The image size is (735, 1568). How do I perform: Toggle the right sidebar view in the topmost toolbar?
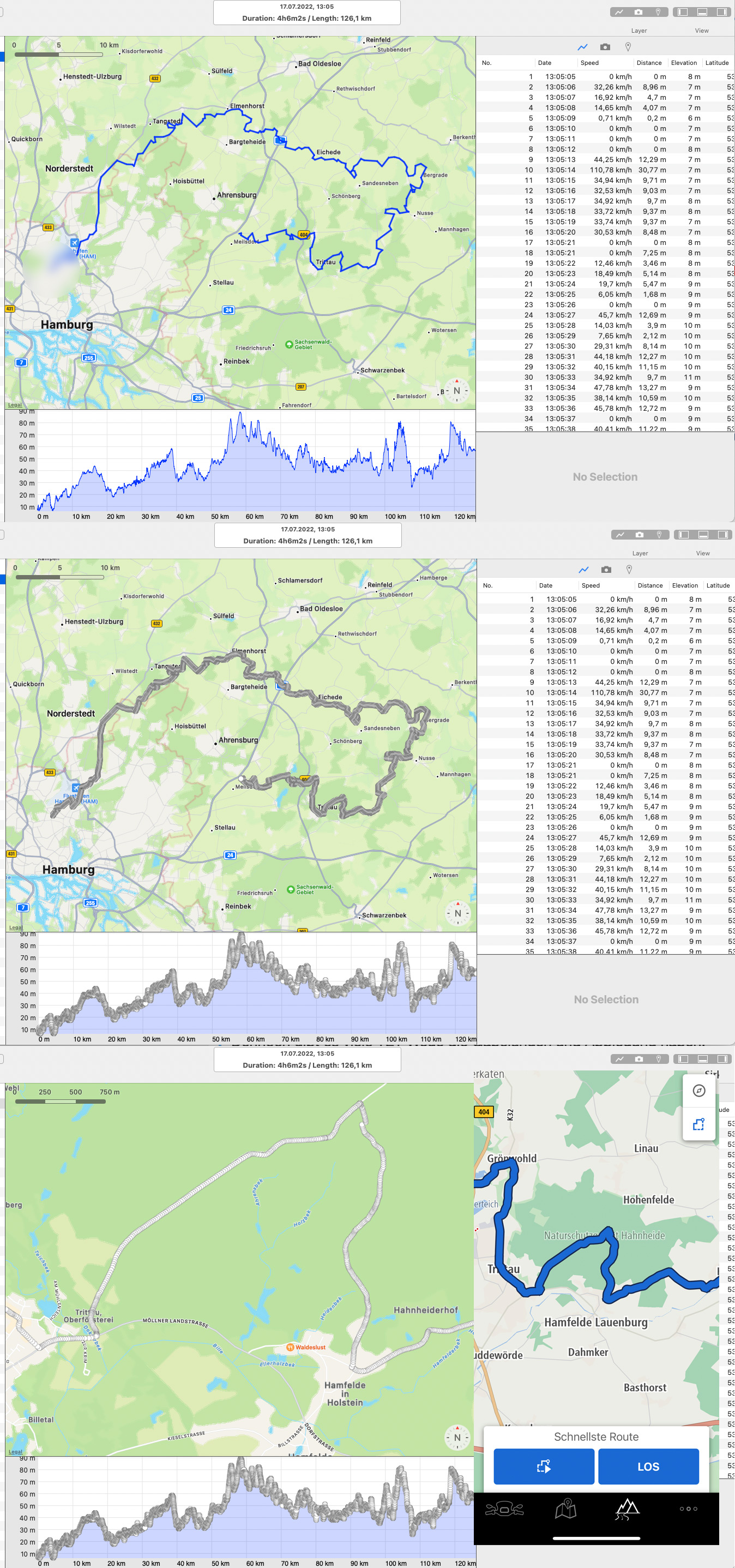click(x=721, y=12)
